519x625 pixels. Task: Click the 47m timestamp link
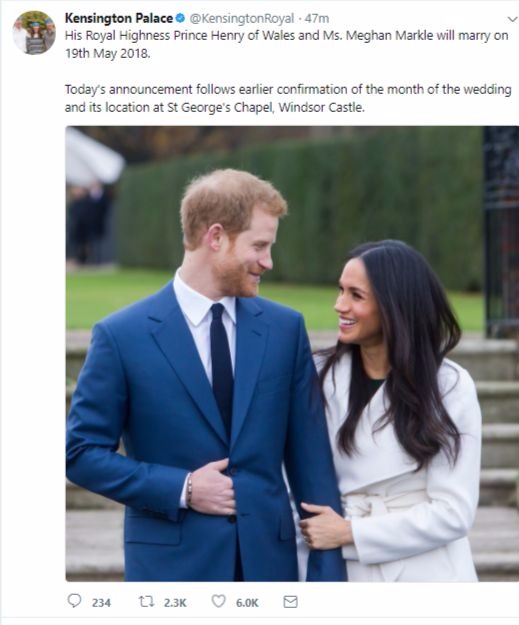317,18
